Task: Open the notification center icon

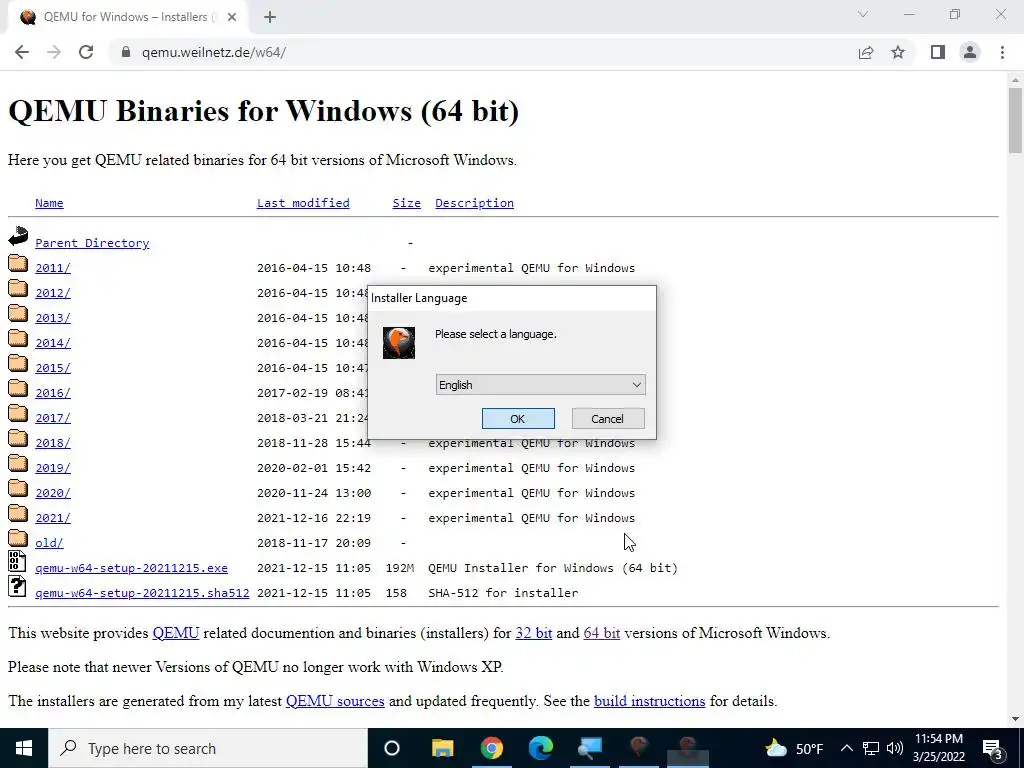Action: tap(992, 748)
